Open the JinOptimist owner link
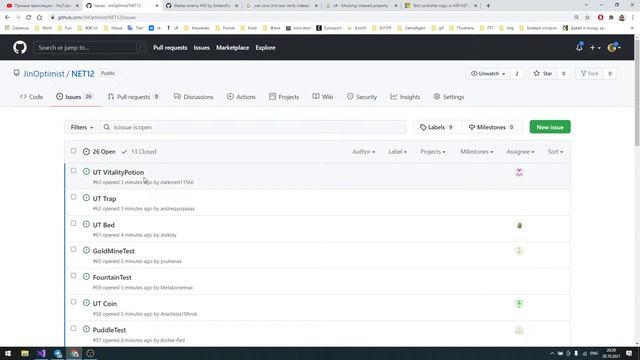640x360 pixels. click(x=44, y=73)
